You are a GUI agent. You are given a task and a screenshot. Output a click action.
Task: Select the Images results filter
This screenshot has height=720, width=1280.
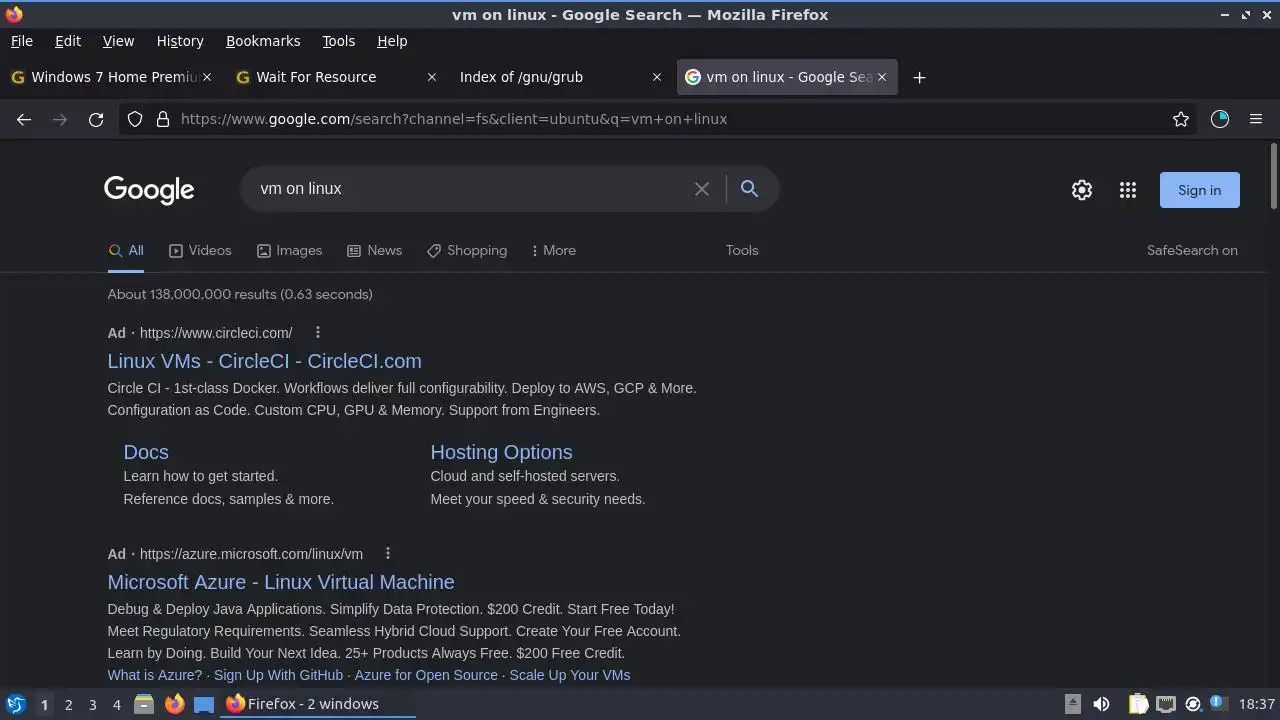pos(289,250)
